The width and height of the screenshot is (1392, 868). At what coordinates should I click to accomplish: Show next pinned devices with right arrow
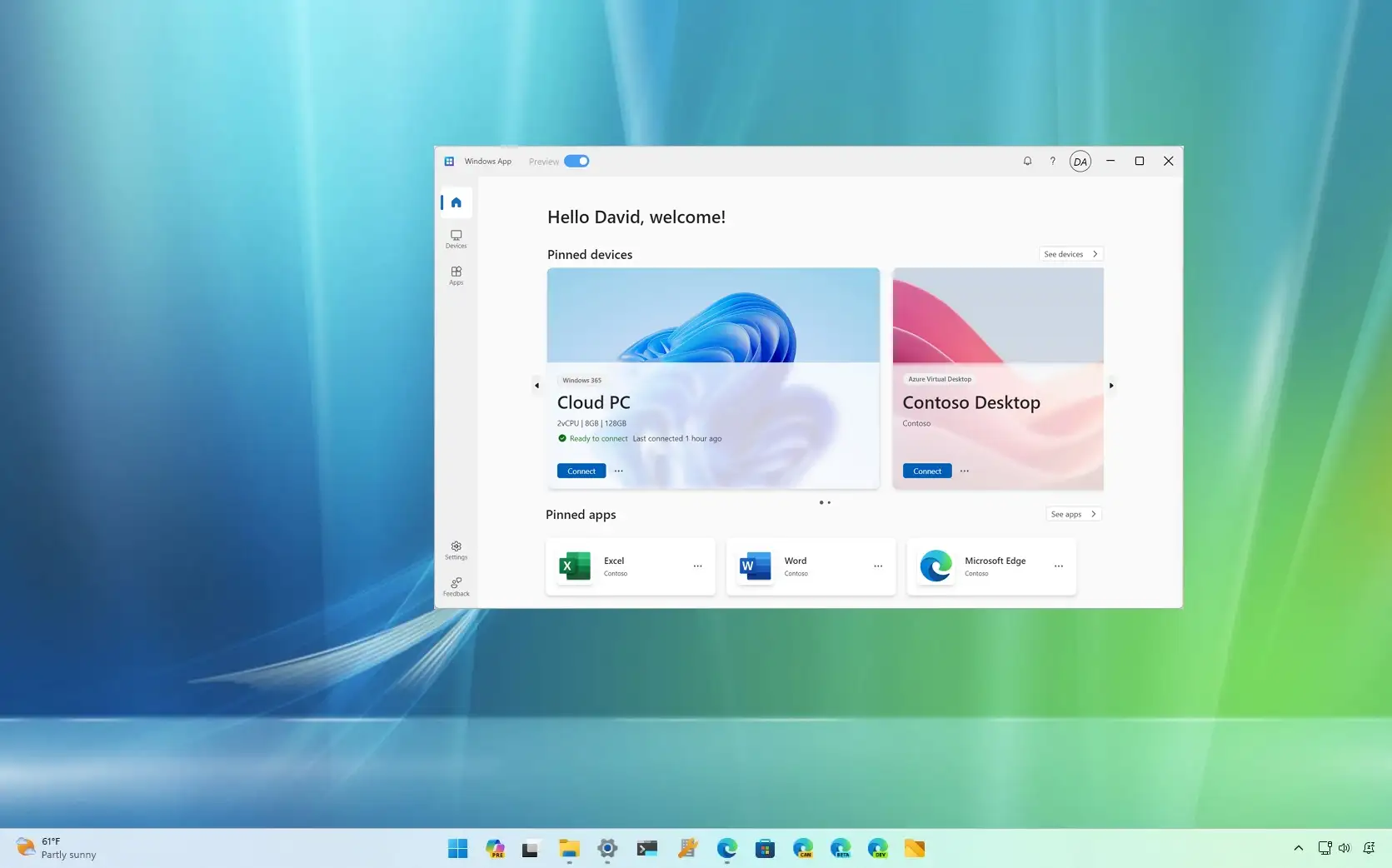coord(1112,385)
